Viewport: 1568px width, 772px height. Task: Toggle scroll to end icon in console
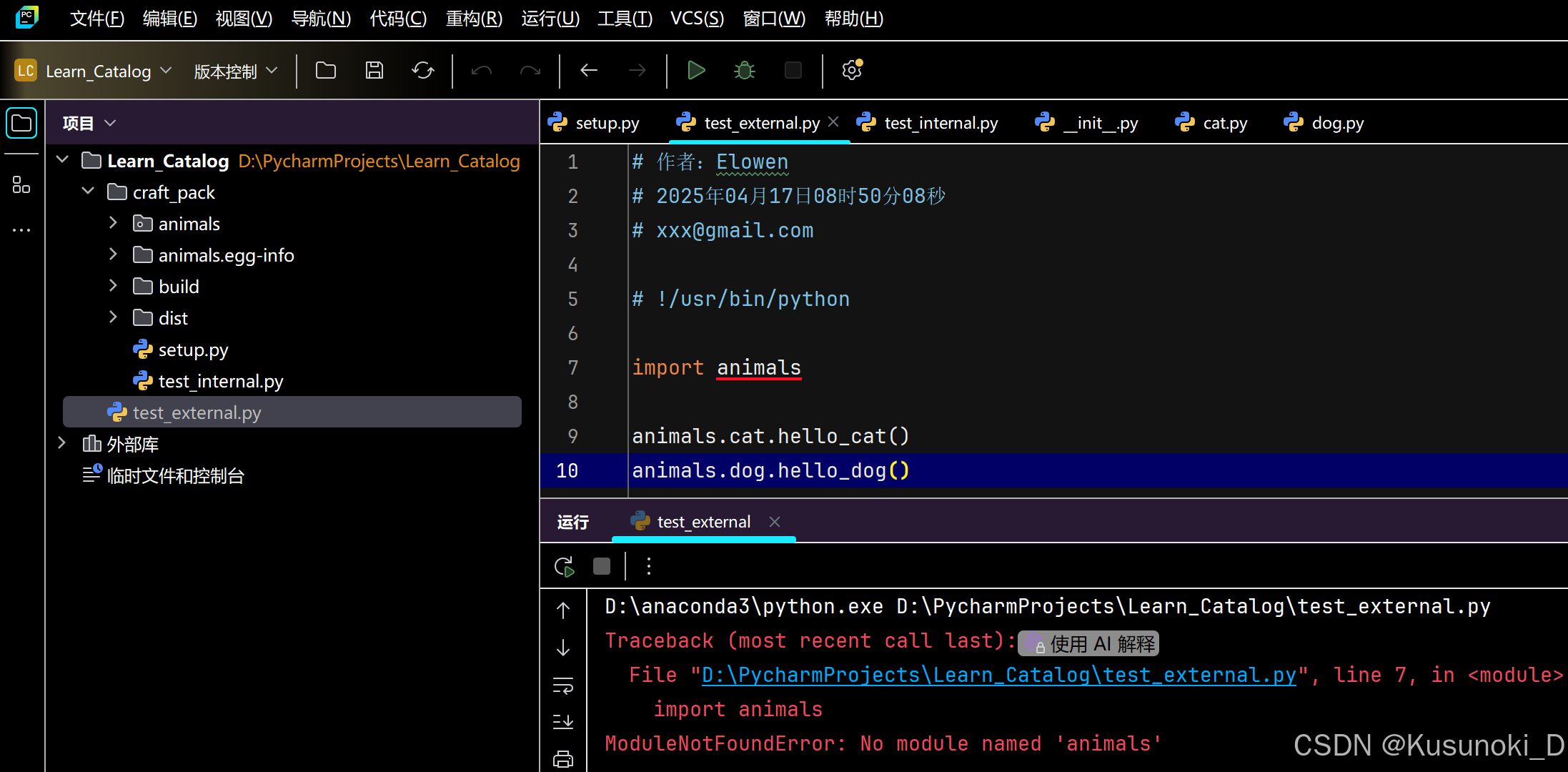pyautogui.click(x=563, y=721)
